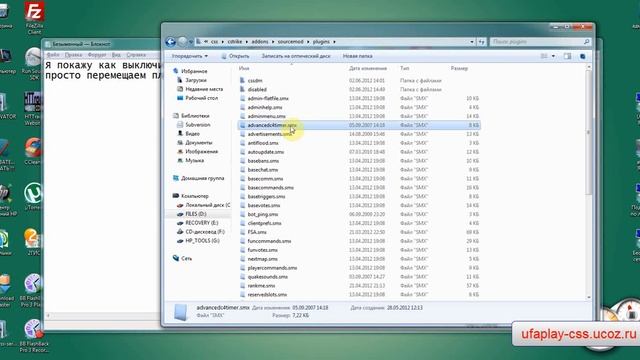This screenshot has height=360, width=640.
Task: Select file adminhelp.smx
Action: pos(264,107)
